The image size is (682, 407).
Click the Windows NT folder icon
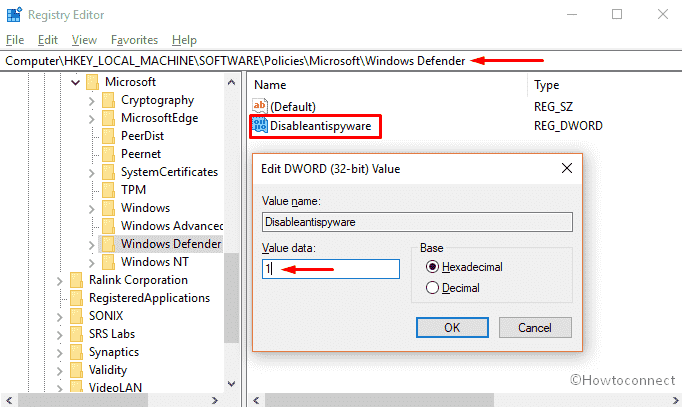[x=108, y=262]
